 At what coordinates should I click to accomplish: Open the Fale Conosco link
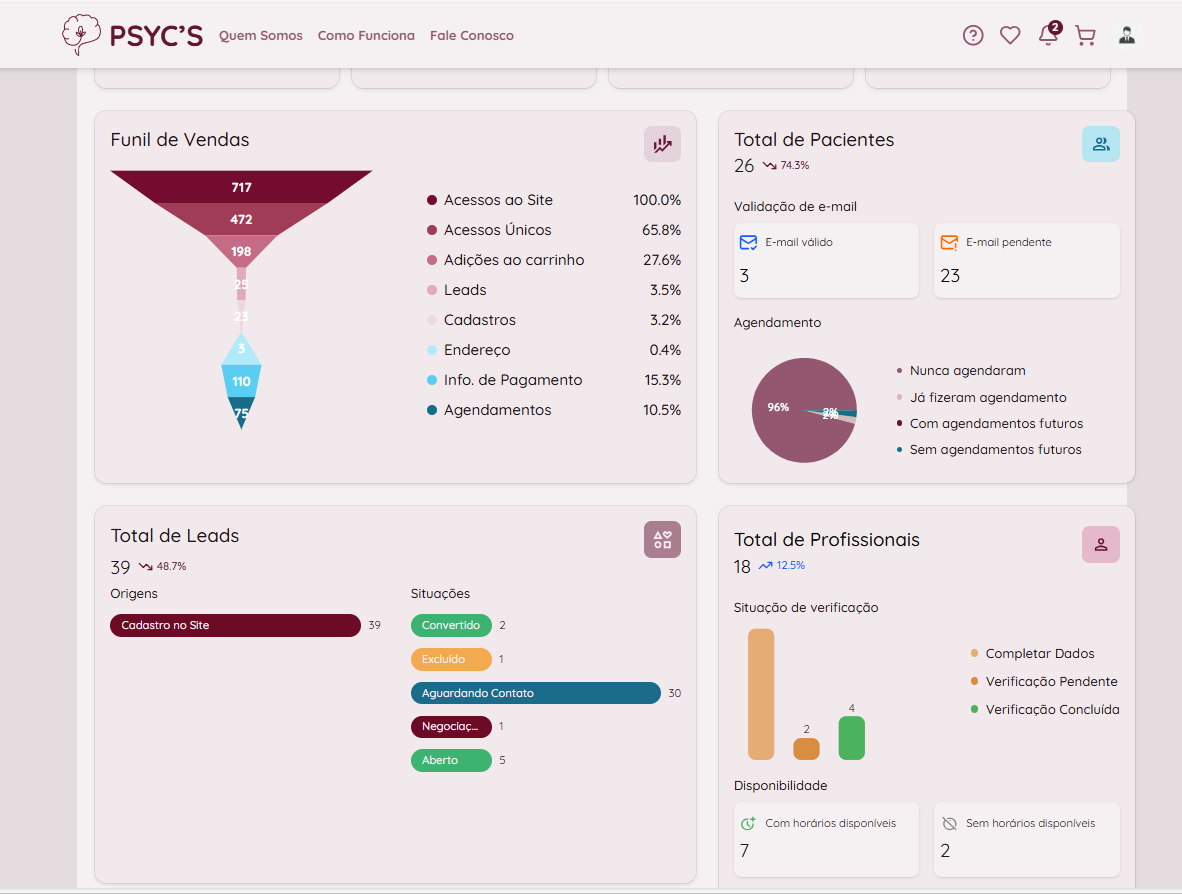472,35
